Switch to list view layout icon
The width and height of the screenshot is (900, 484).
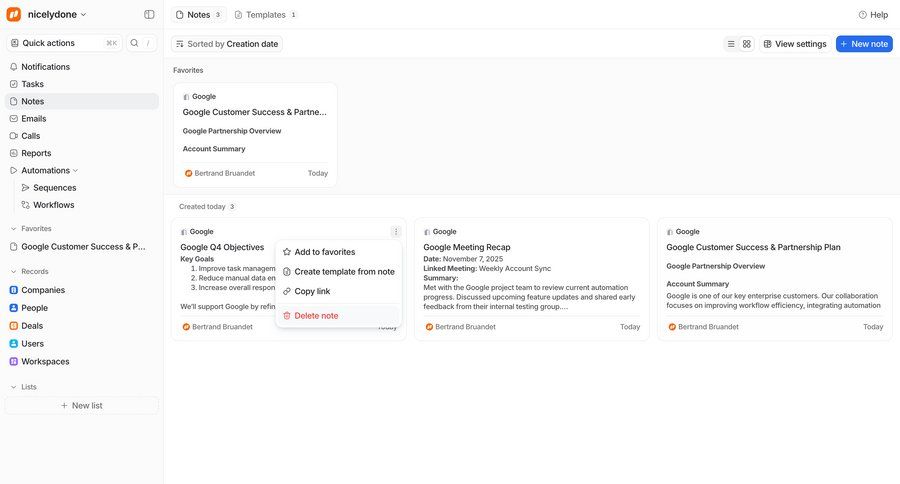[x=731, y=44]
